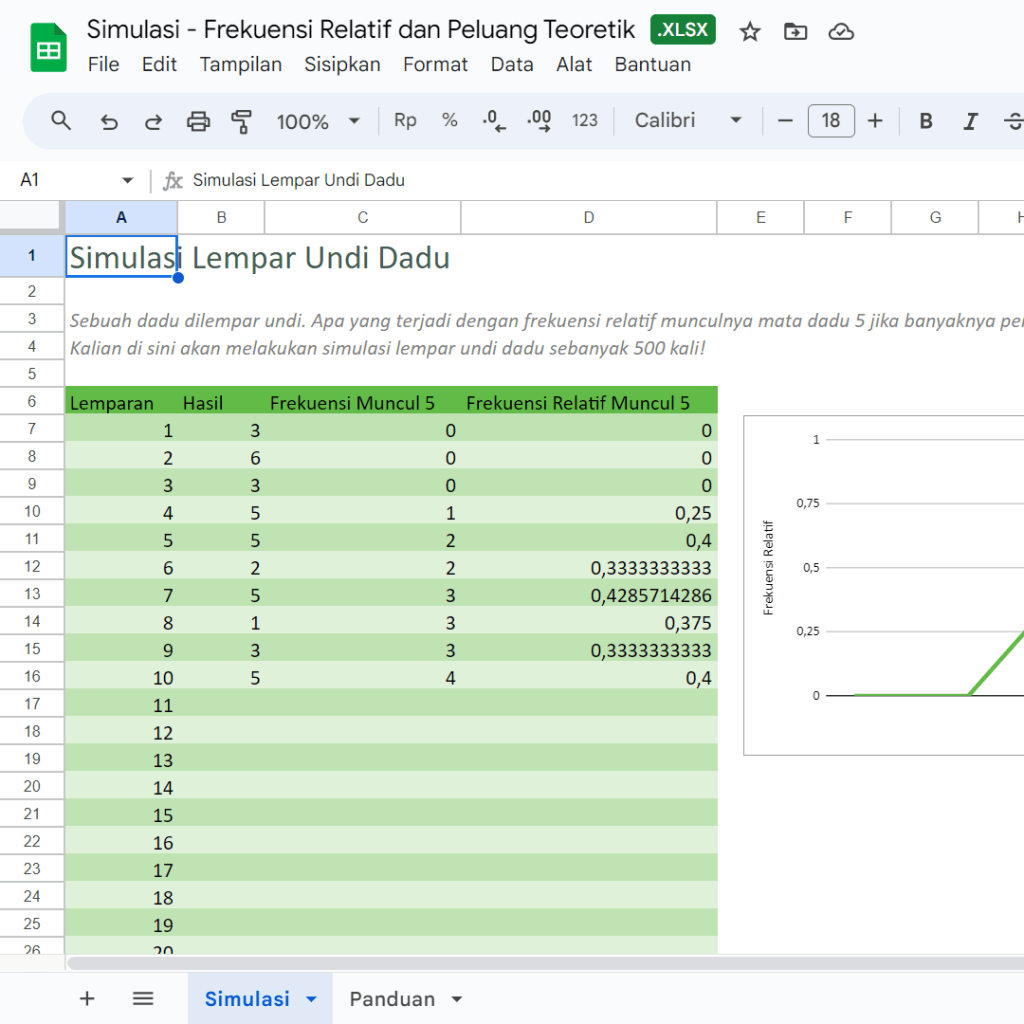Open the Calibri font dropdown

[688, 121]
